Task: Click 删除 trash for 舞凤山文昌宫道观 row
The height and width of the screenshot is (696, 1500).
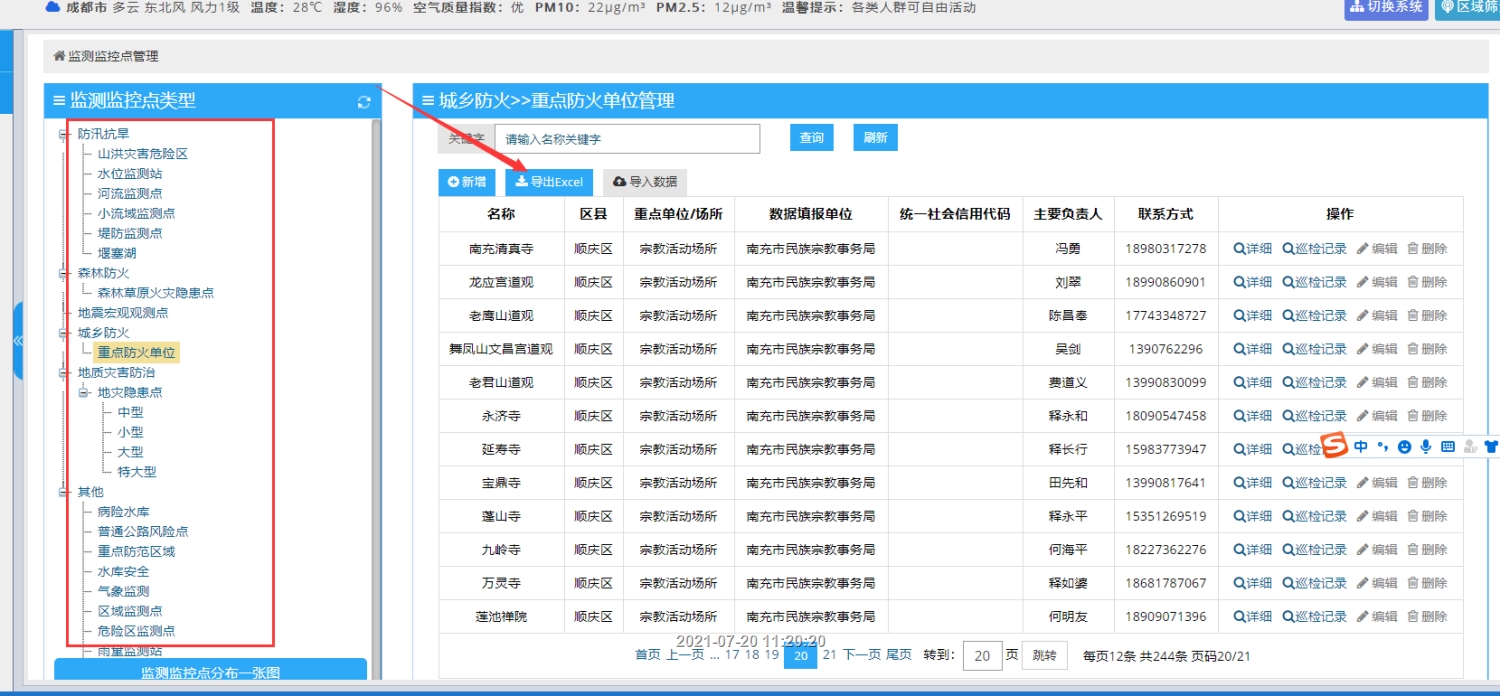Action: (x=1427, y=349)
